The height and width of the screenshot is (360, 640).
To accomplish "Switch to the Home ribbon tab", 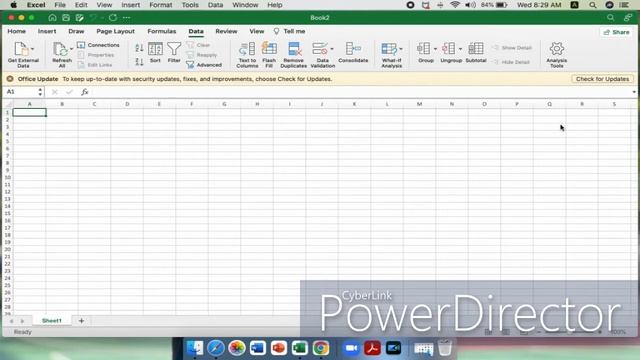I will pos(16,31).
